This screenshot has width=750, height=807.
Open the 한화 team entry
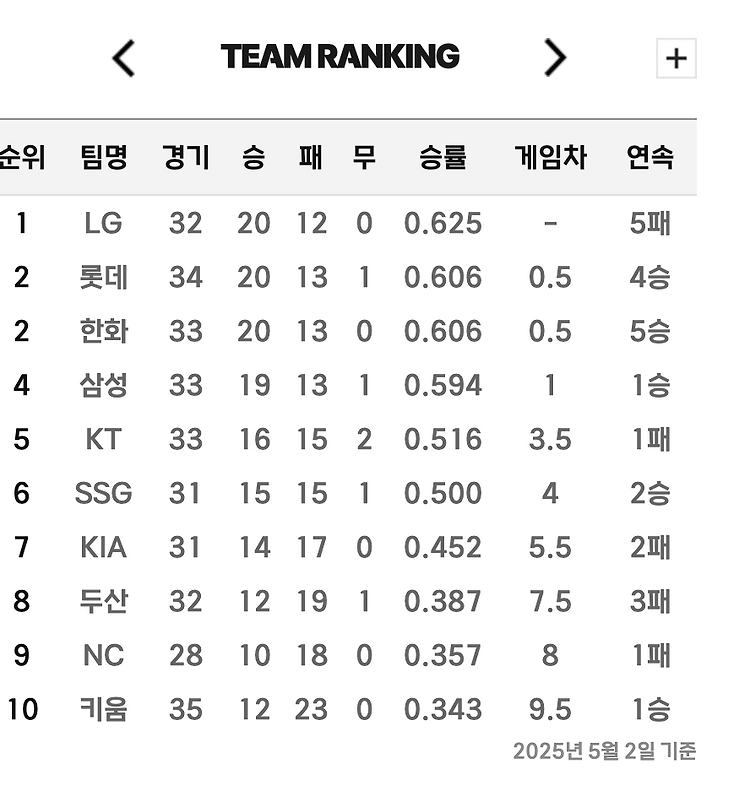point(104,331)
